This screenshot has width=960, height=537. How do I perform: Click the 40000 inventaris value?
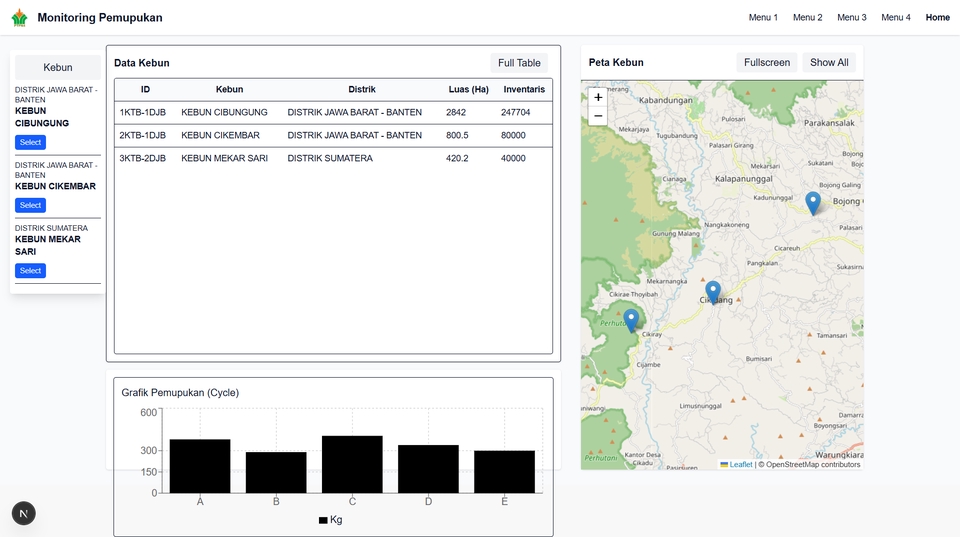(x=513, y=159)
